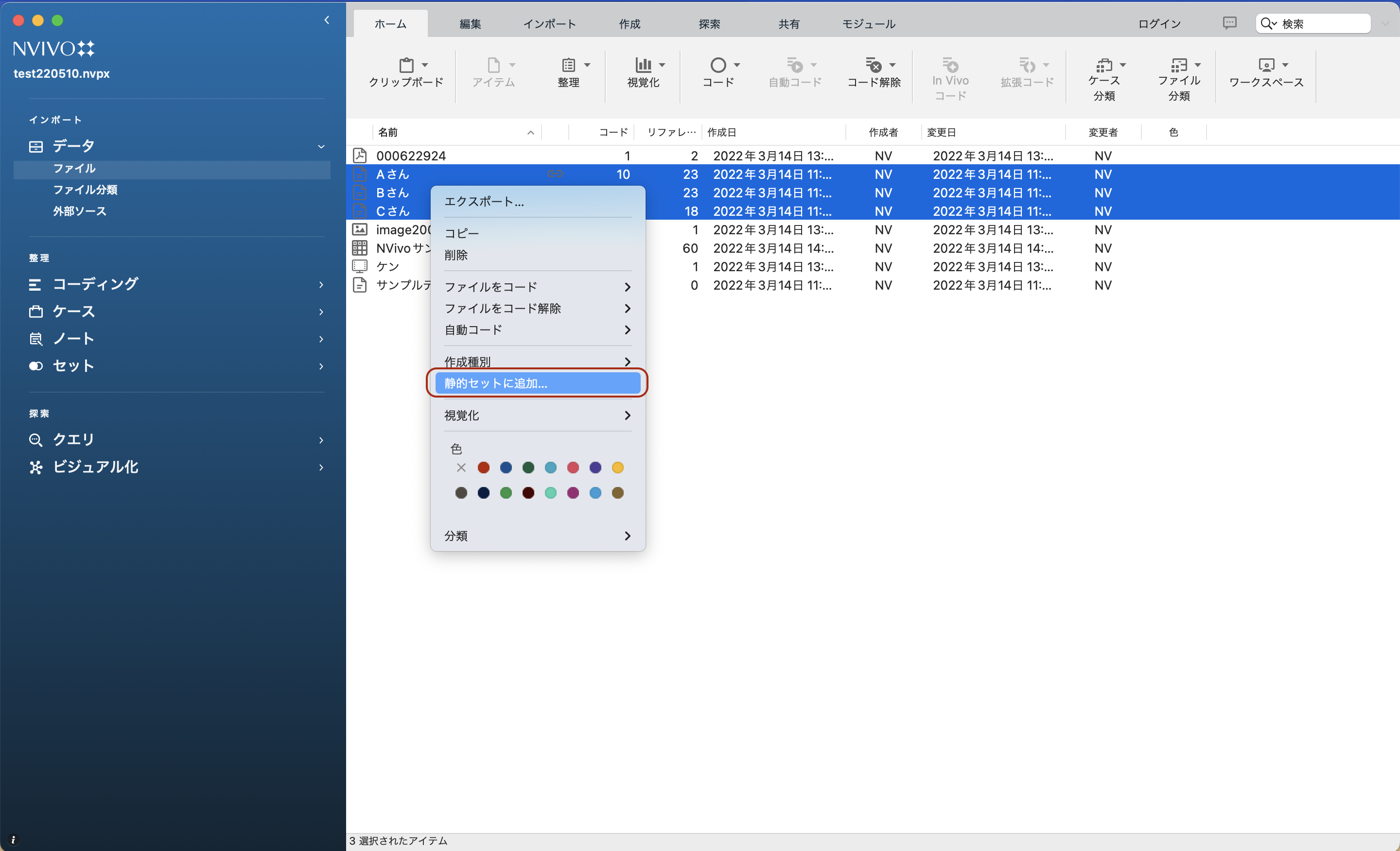Click the Clipboard (クリップボード) toolbar icon
This screenshot has height=851, width=1400.
click(x=406, y=65)
